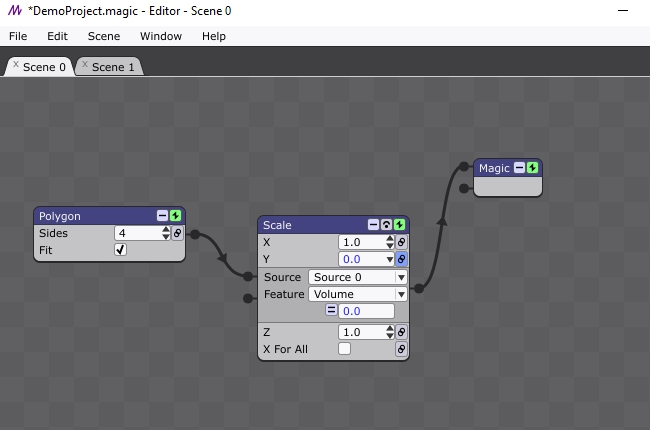Collapse the Polygon node with its minus icon

(x=162, y=216)
